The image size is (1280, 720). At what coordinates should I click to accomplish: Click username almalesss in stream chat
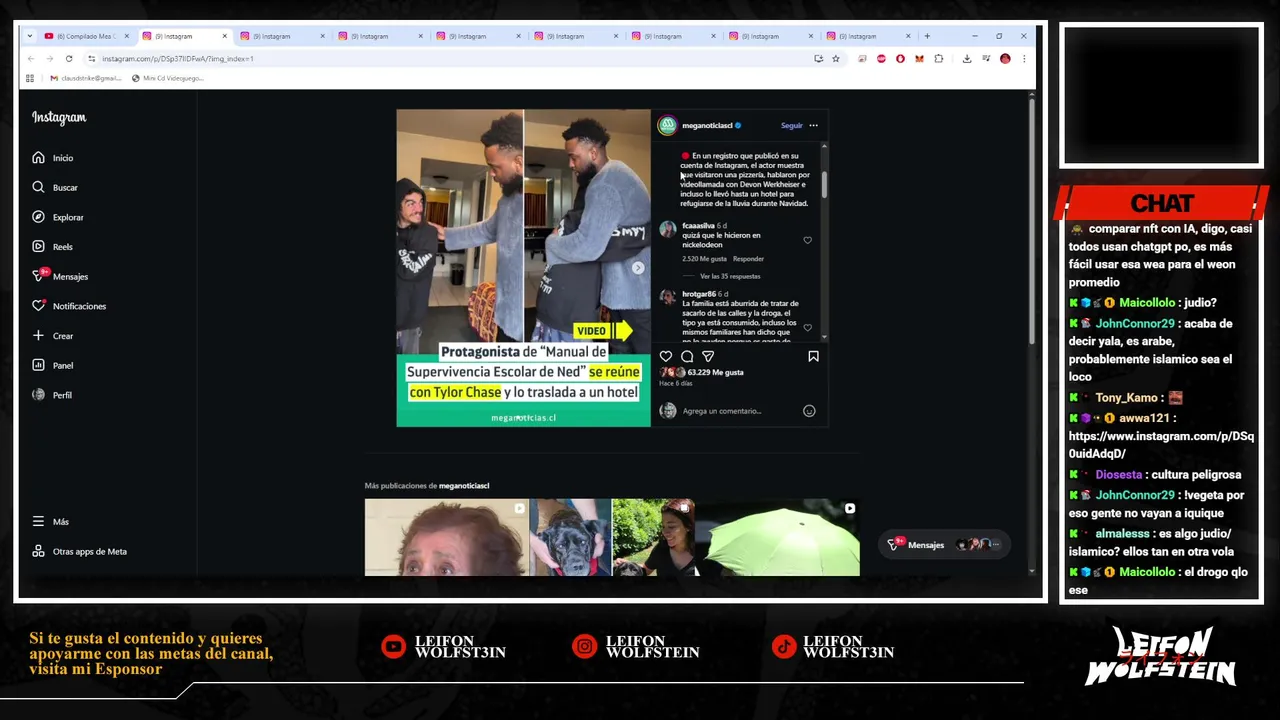(x=1123, y=534)
